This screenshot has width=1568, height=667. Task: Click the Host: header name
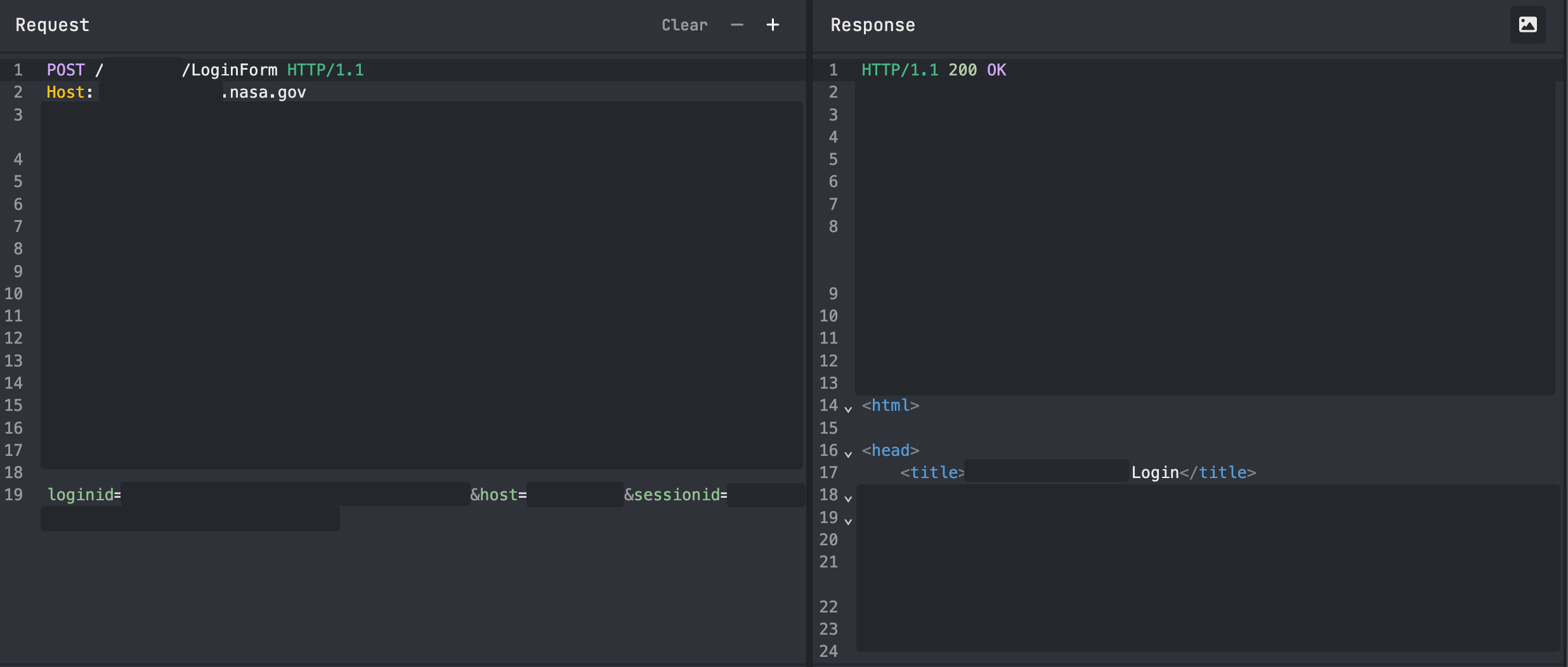tap(70, 93)
